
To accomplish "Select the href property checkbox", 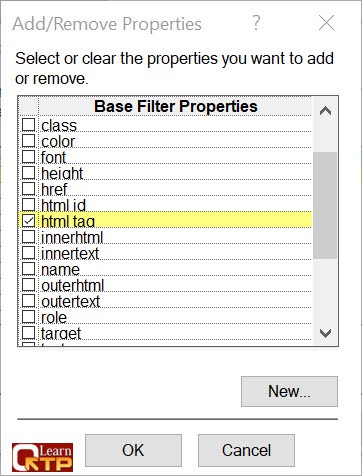I will click(x=28, y=188).
